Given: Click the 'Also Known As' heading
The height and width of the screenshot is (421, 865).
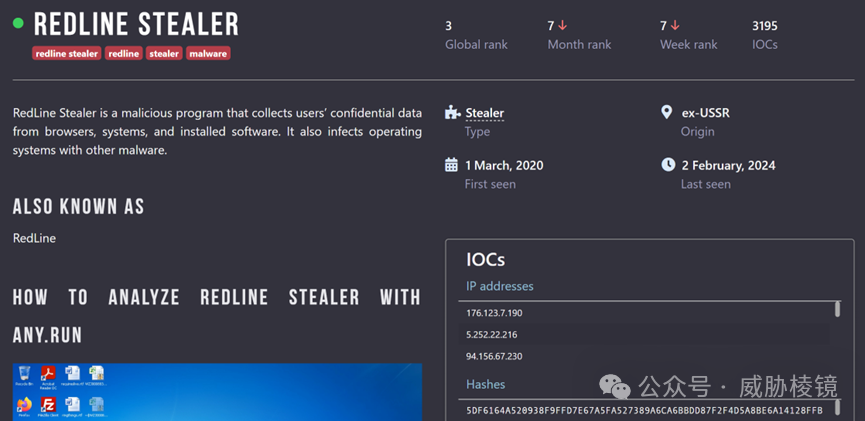Looking at the screenshot, I should (x=78, y=206).
